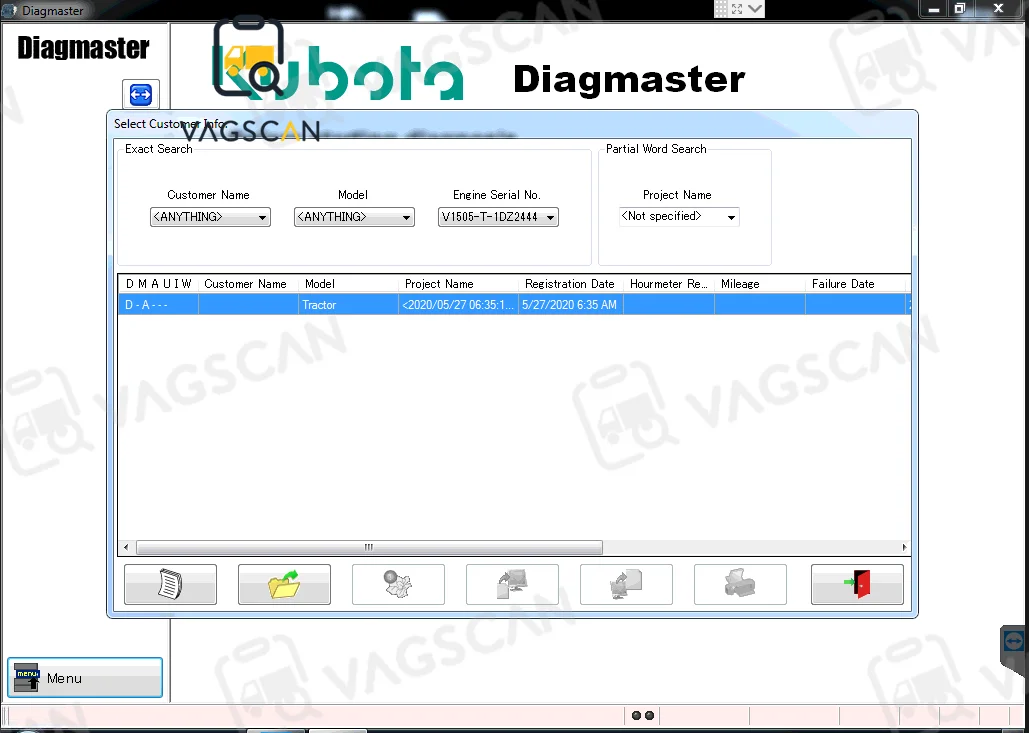1029x733 pixels.
Task: Open the Customer Name dropdown
Action: pyautogui.click(x=210, y=217)
